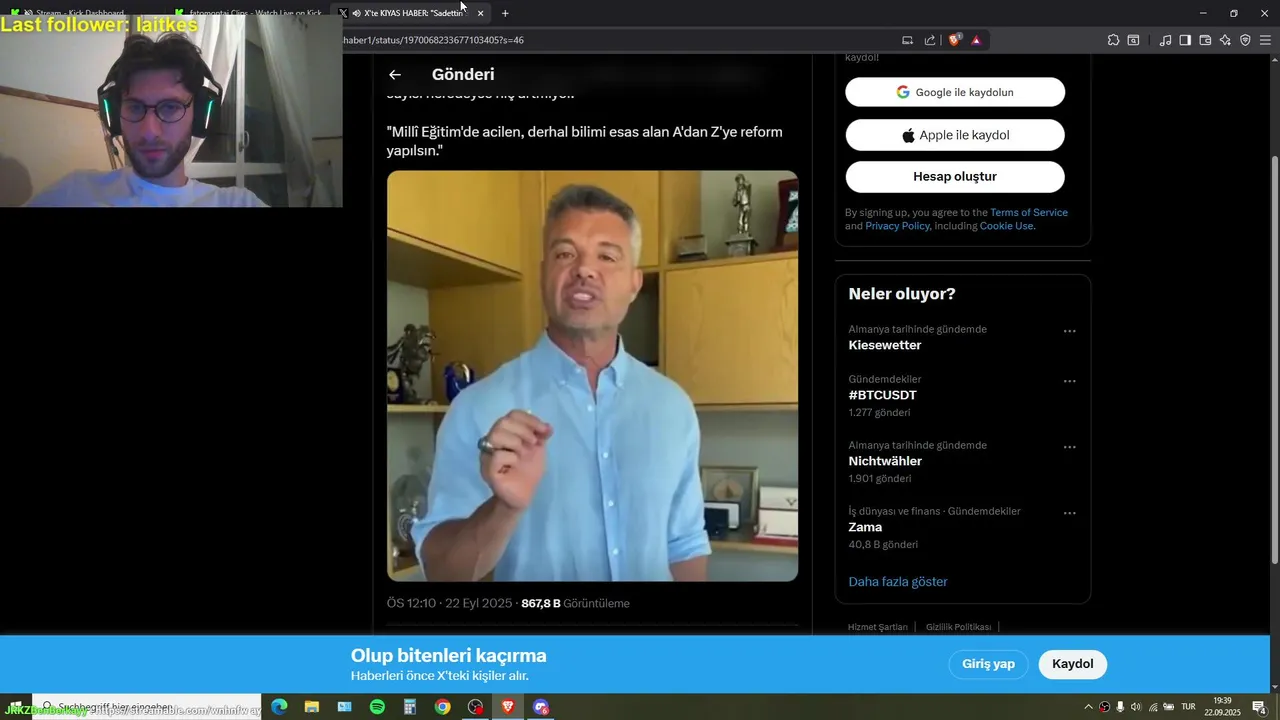
Task: Open Brave browser from taskbar
Action: 508,707
